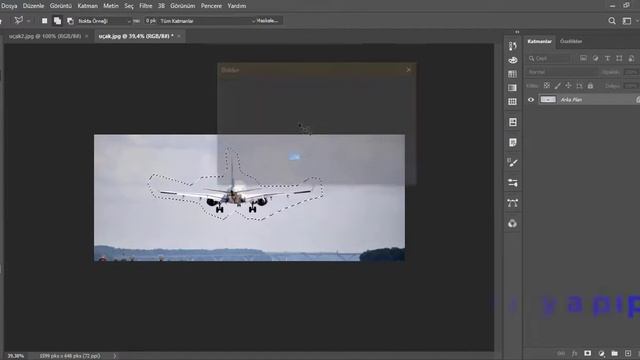Filter layers by type layers icon
This screenshot has width=640, height=360.
[x=607, y=58]
